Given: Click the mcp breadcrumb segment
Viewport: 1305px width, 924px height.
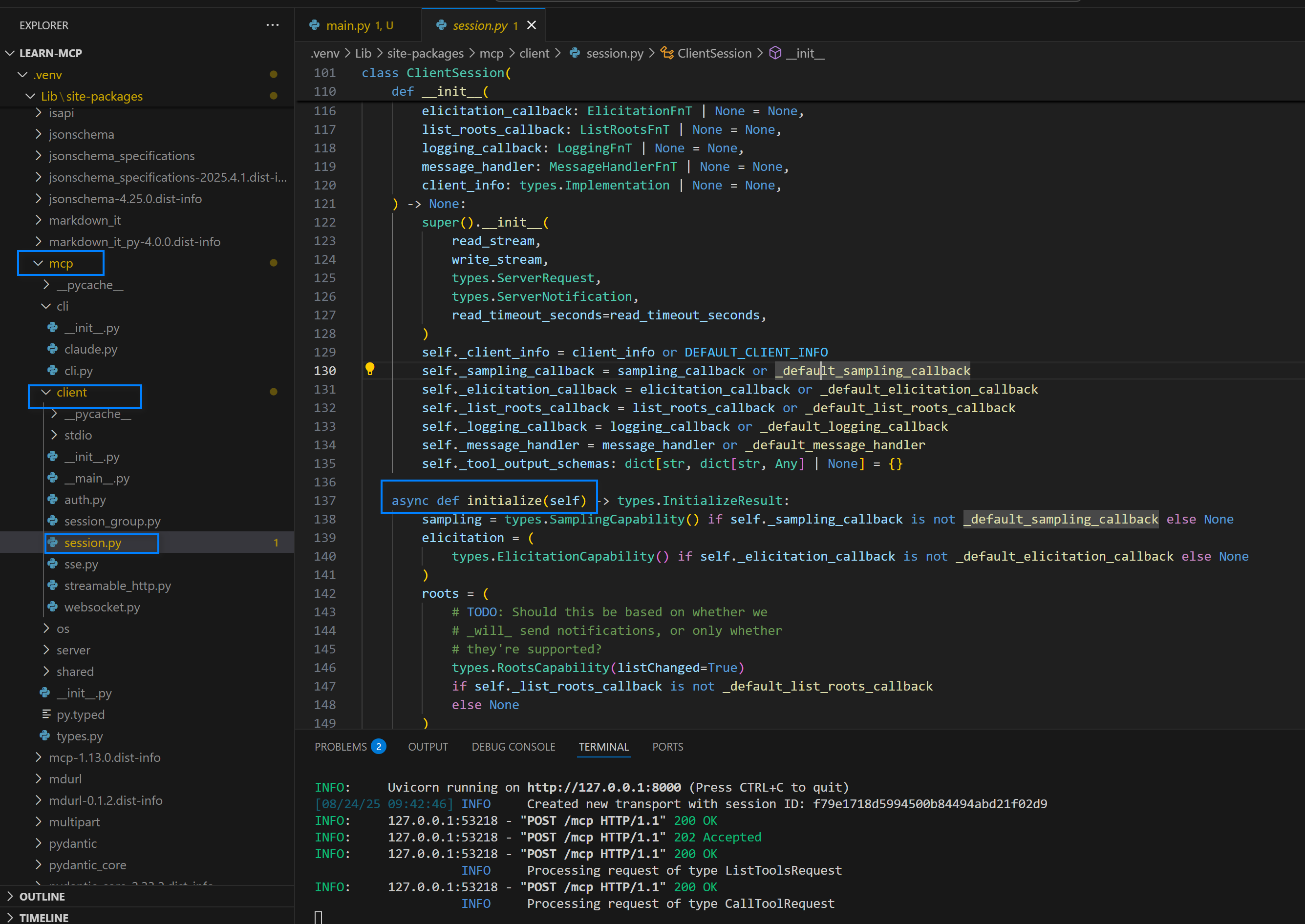Looking at the screenshot, I should click(x=491, y=53).
